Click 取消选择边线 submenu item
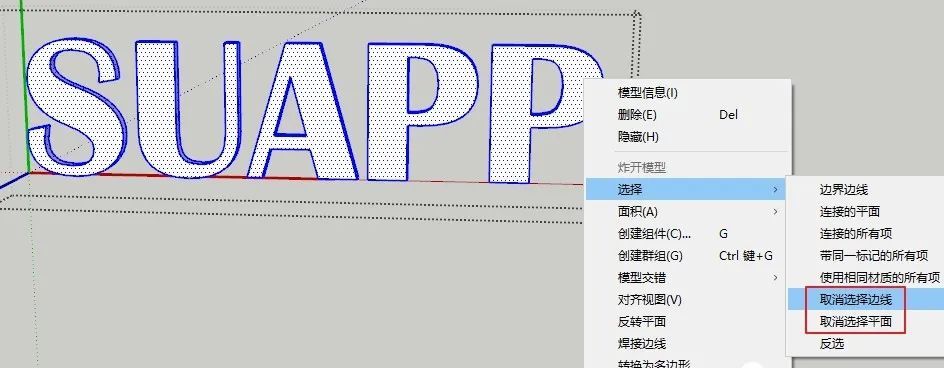Image resolution: width=944 pixels, height=368 pixels. tap(866, 299)
